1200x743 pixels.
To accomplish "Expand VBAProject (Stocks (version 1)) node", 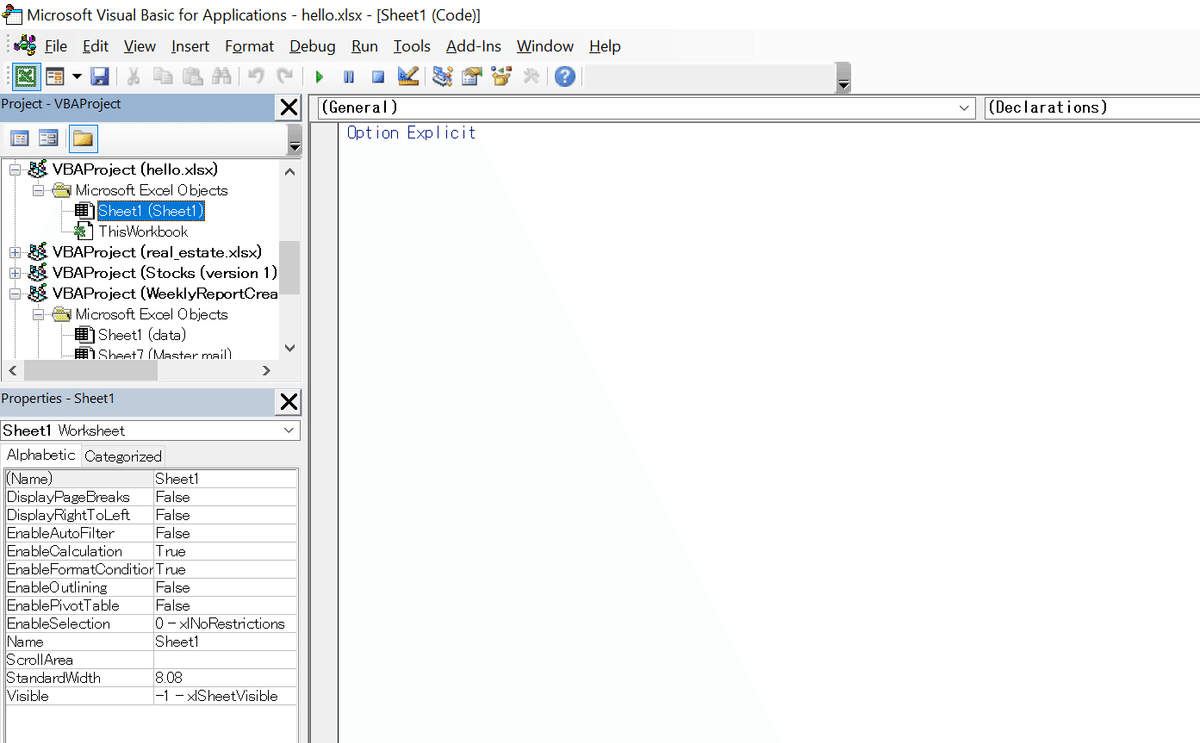I will pyautogui.click(x=15, y=273).
